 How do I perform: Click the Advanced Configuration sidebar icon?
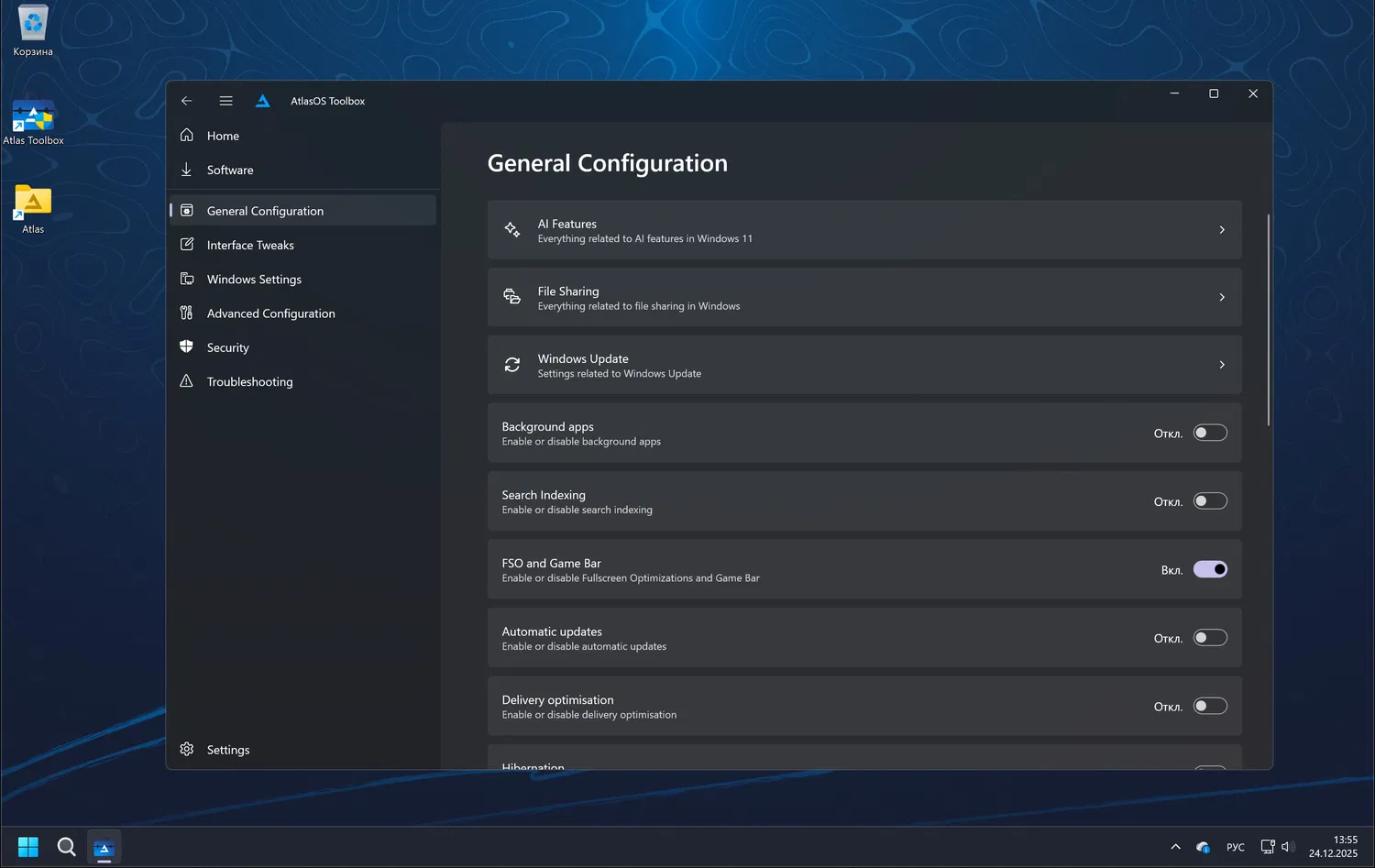coord(187,313)
